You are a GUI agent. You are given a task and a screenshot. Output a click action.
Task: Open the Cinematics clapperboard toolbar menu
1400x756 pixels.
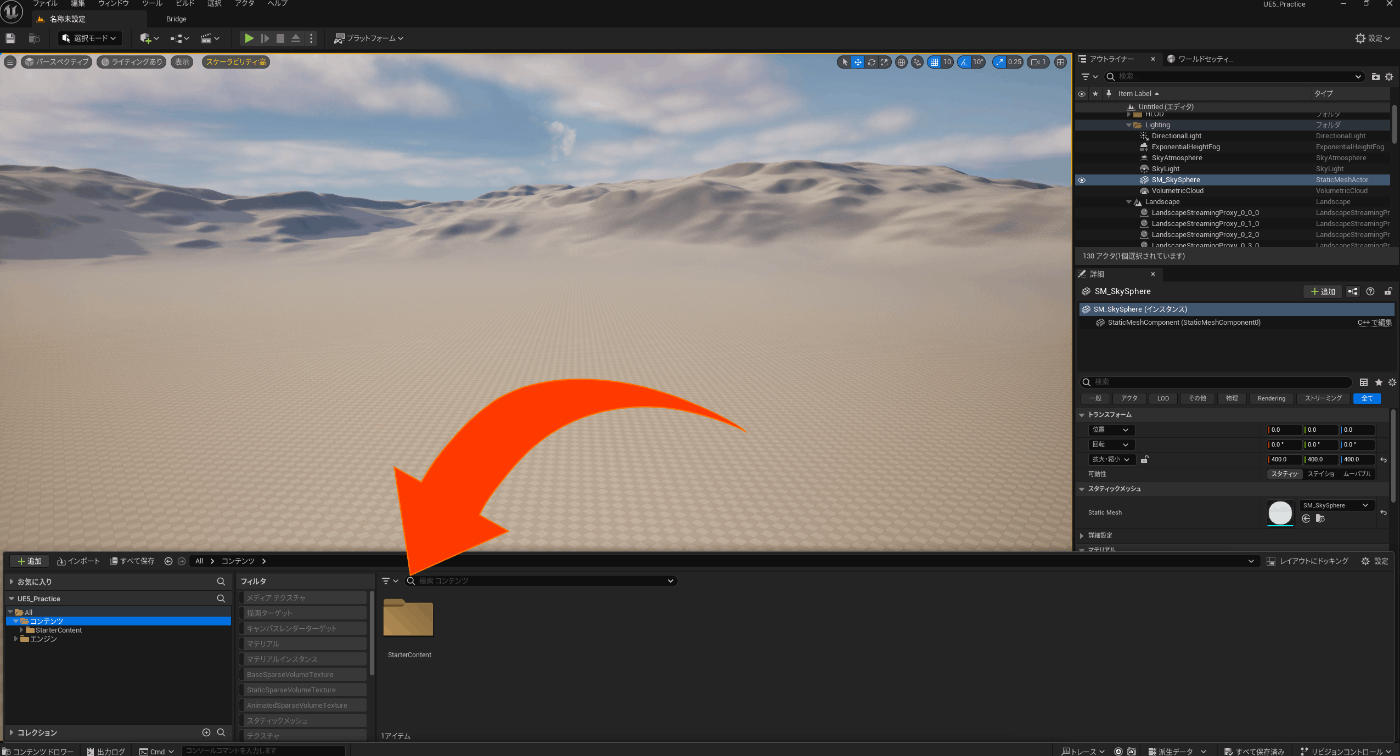pyautogui.click(x=211, y=38)
